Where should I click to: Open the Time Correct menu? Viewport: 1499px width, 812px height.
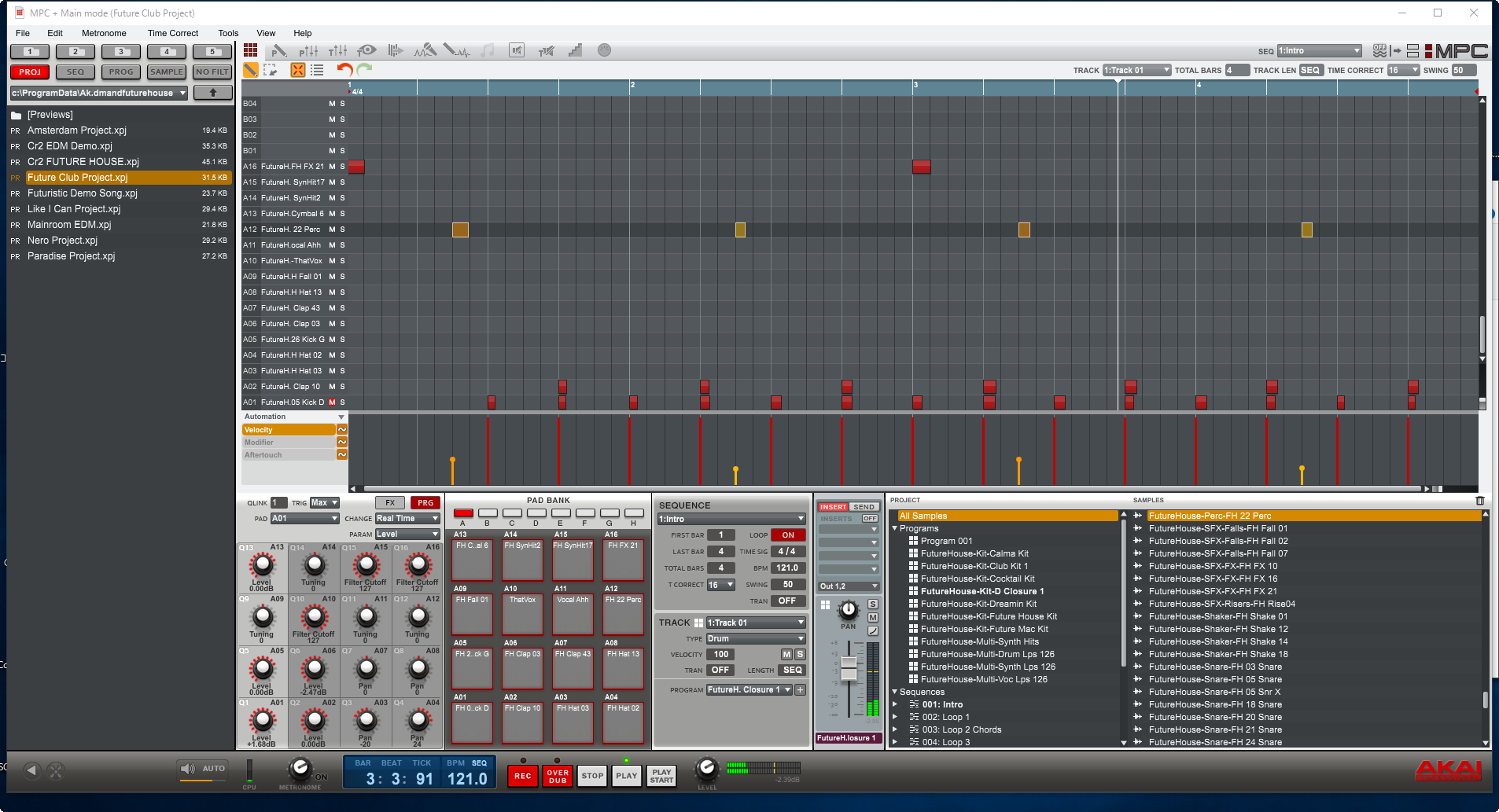[173, 33]
